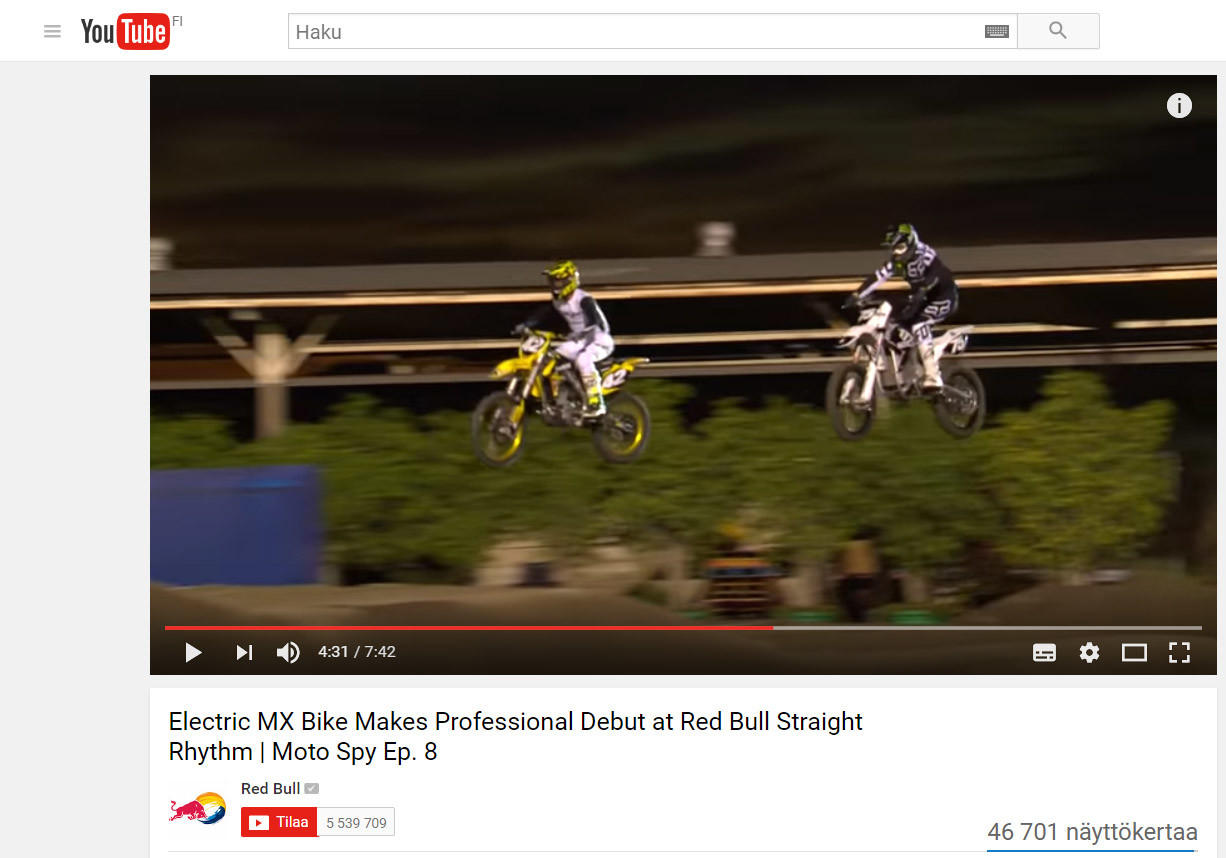Open the hamburger guide menu

(52, 32)
